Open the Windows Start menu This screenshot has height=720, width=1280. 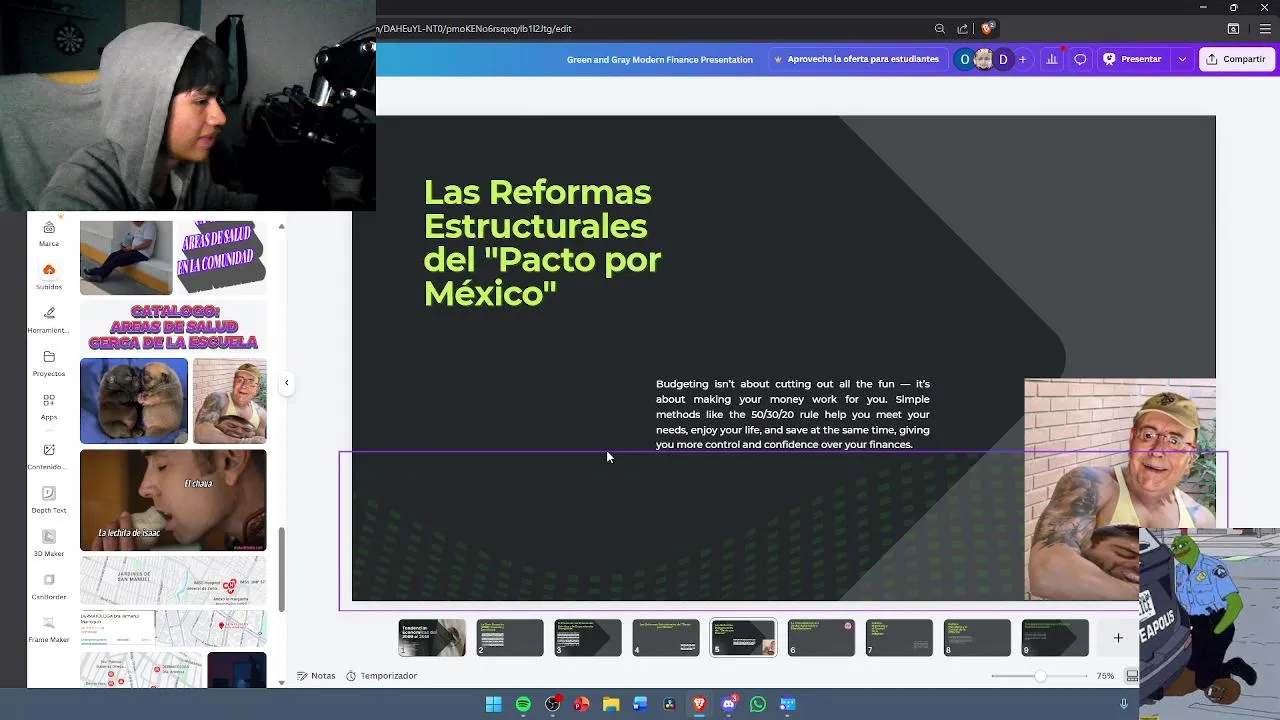[x=493, y=704]
